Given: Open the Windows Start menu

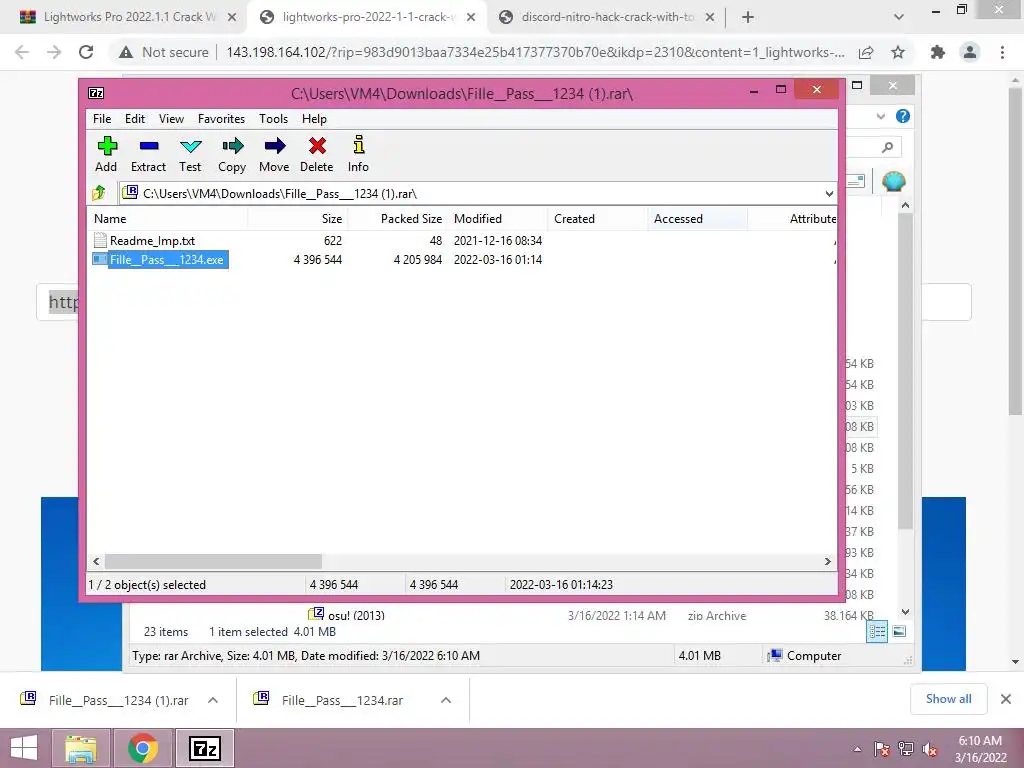Looking at the screenshot, I should tap(24, 748).
